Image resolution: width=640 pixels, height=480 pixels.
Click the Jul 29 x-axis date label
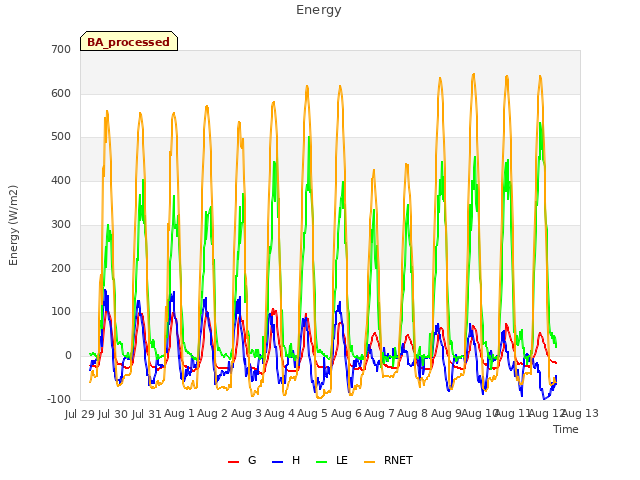pyautogui.click(x=80, y=414)
